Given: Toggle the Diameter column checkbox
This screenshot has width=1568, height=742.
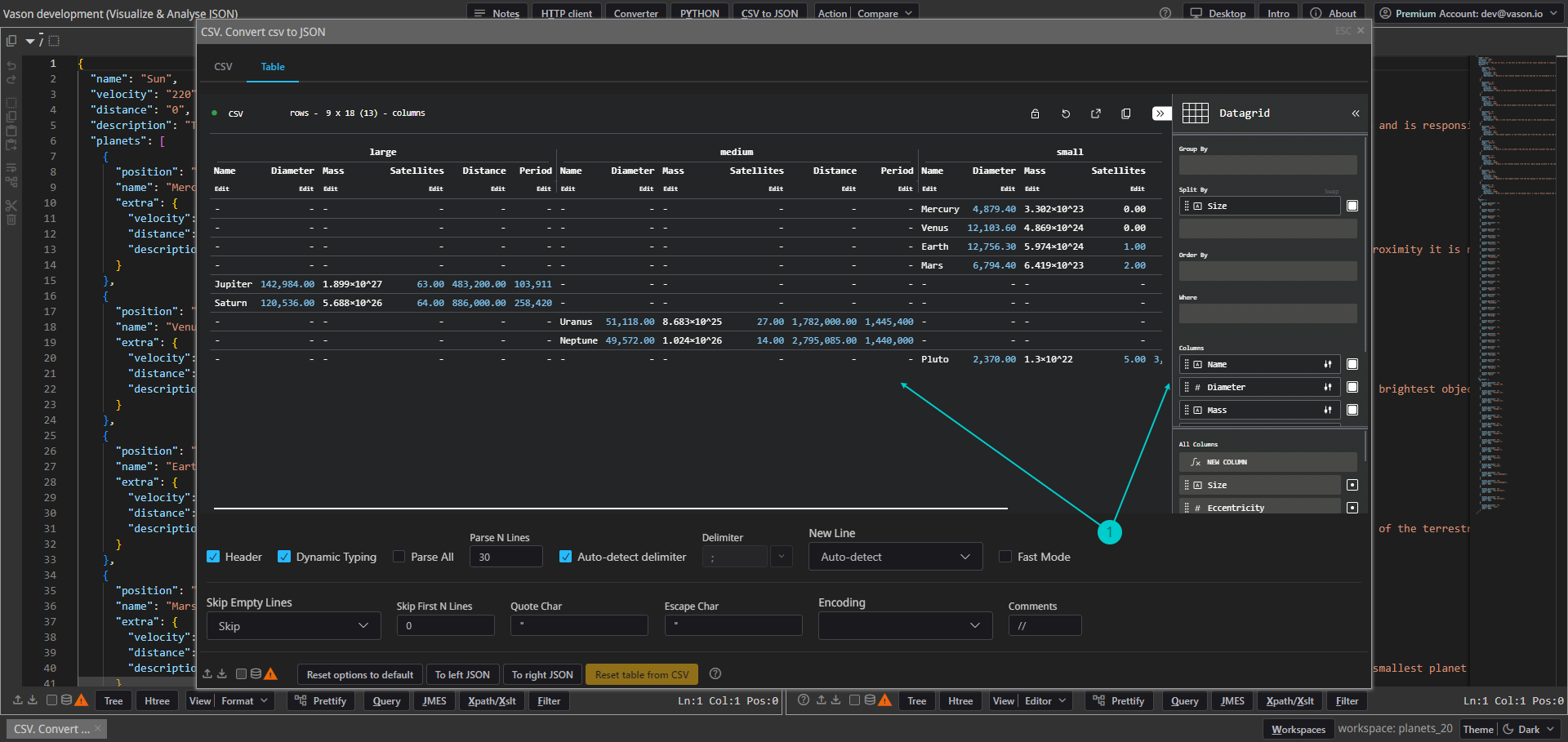Looking at the screenshot, I should [x=1352, y=387].
